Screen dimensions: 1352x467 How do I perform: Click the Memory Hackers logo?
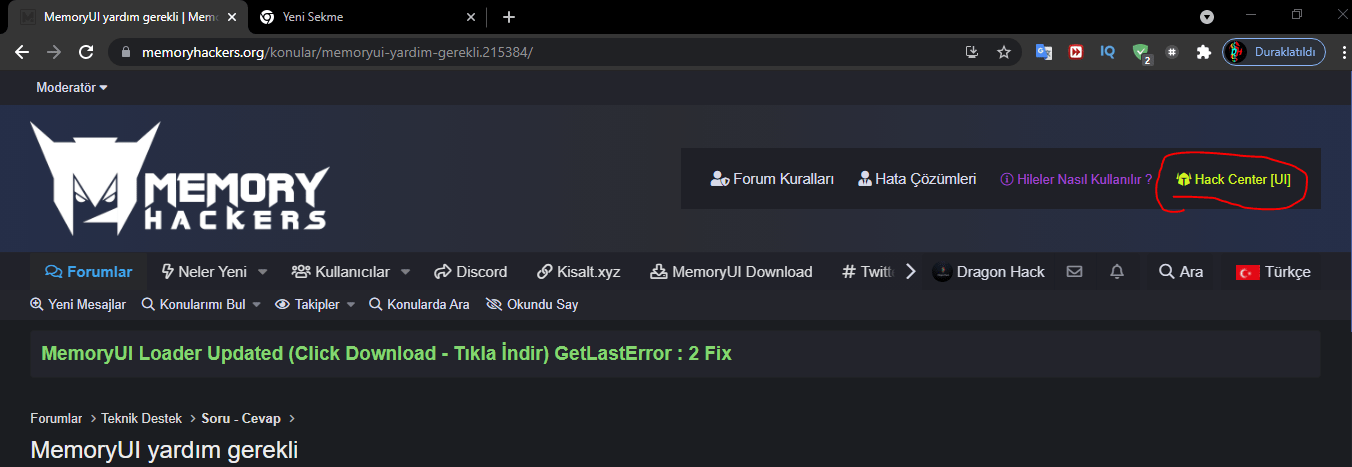pos(179,178)
